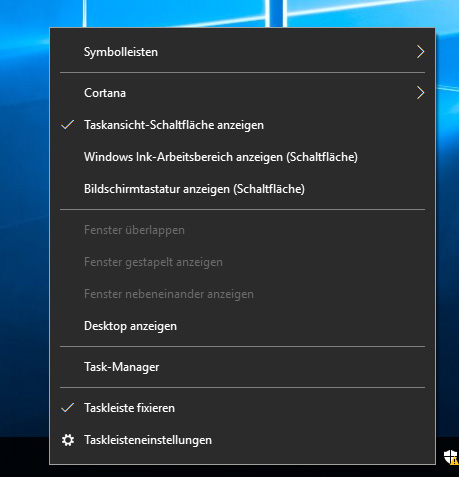Toggle Taskansicht-Schaltfläche anzeigen

[242, 125]
